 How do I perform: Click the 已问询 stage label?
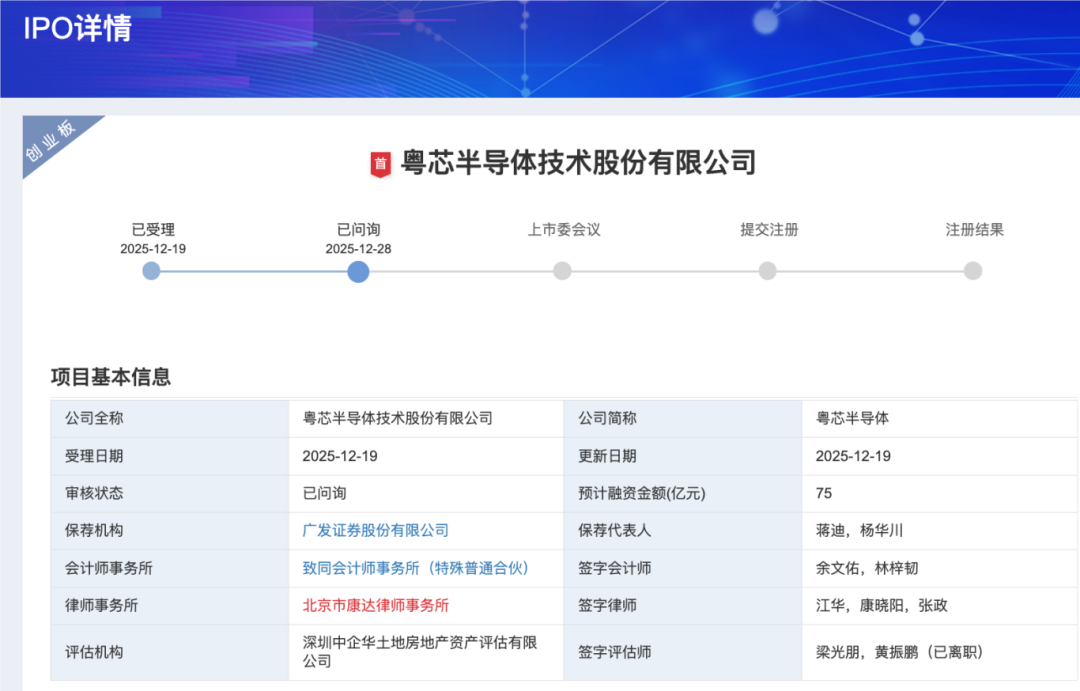(x=358, y=229)
